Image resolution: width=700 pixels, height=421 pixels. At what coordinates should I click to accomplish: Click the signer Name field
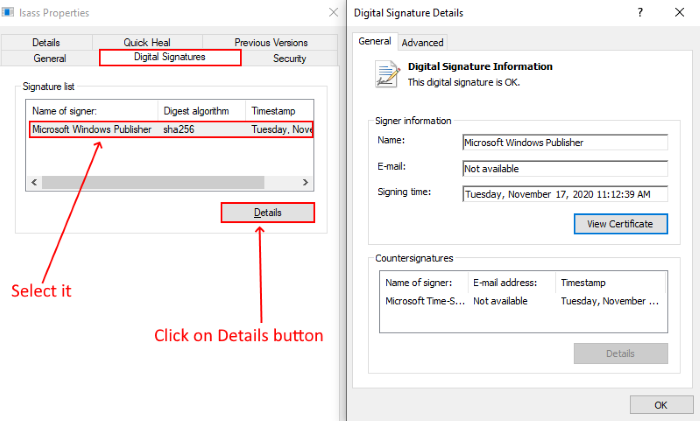[565, 142]
